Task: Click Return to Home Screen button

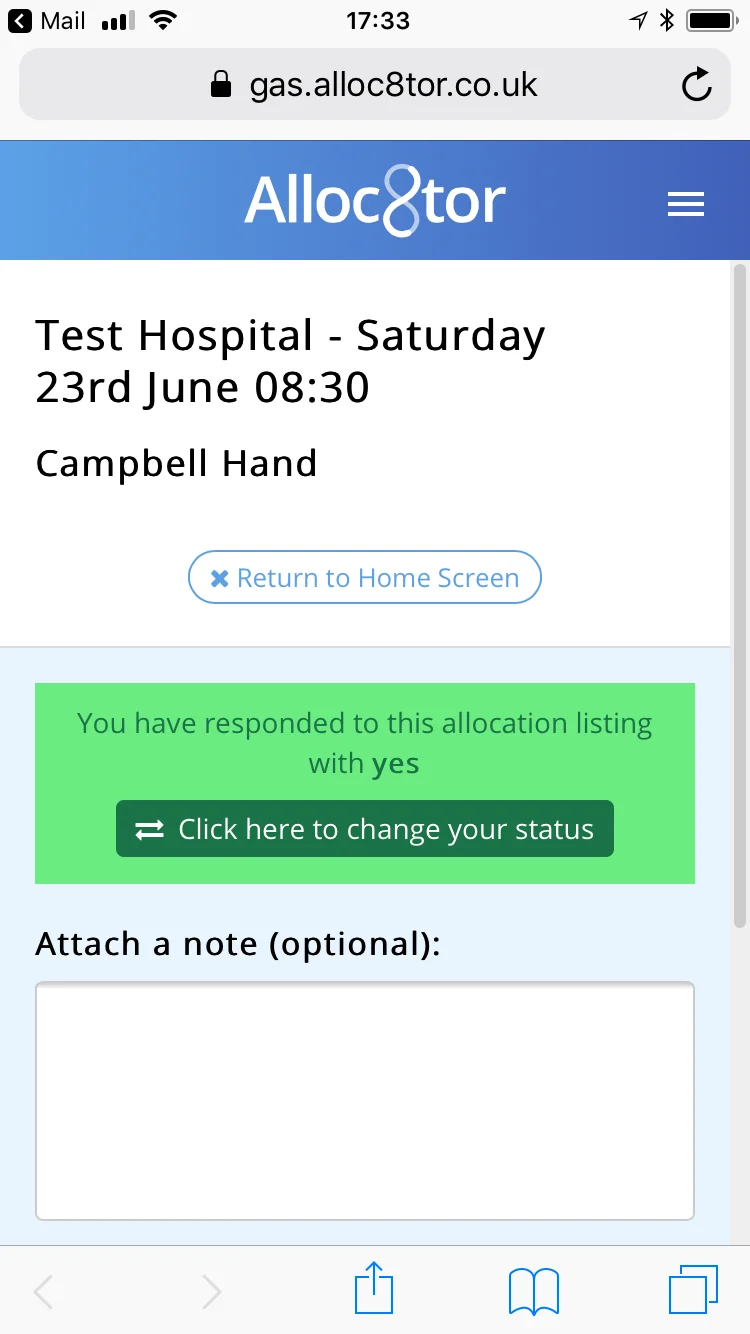Action: point(365,577)
